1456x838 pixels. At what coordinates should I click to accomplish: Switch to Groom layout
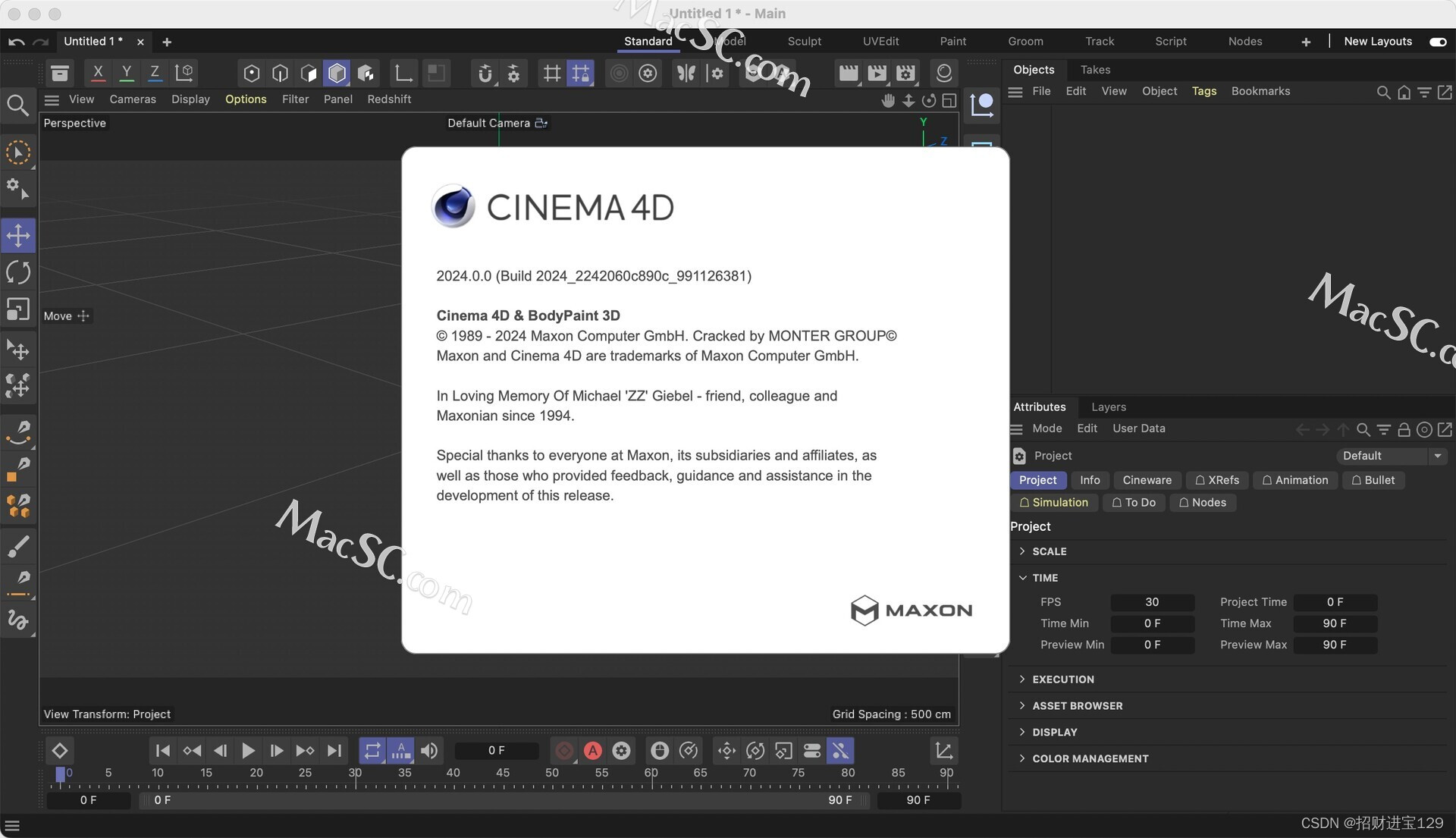[1025, 41]
